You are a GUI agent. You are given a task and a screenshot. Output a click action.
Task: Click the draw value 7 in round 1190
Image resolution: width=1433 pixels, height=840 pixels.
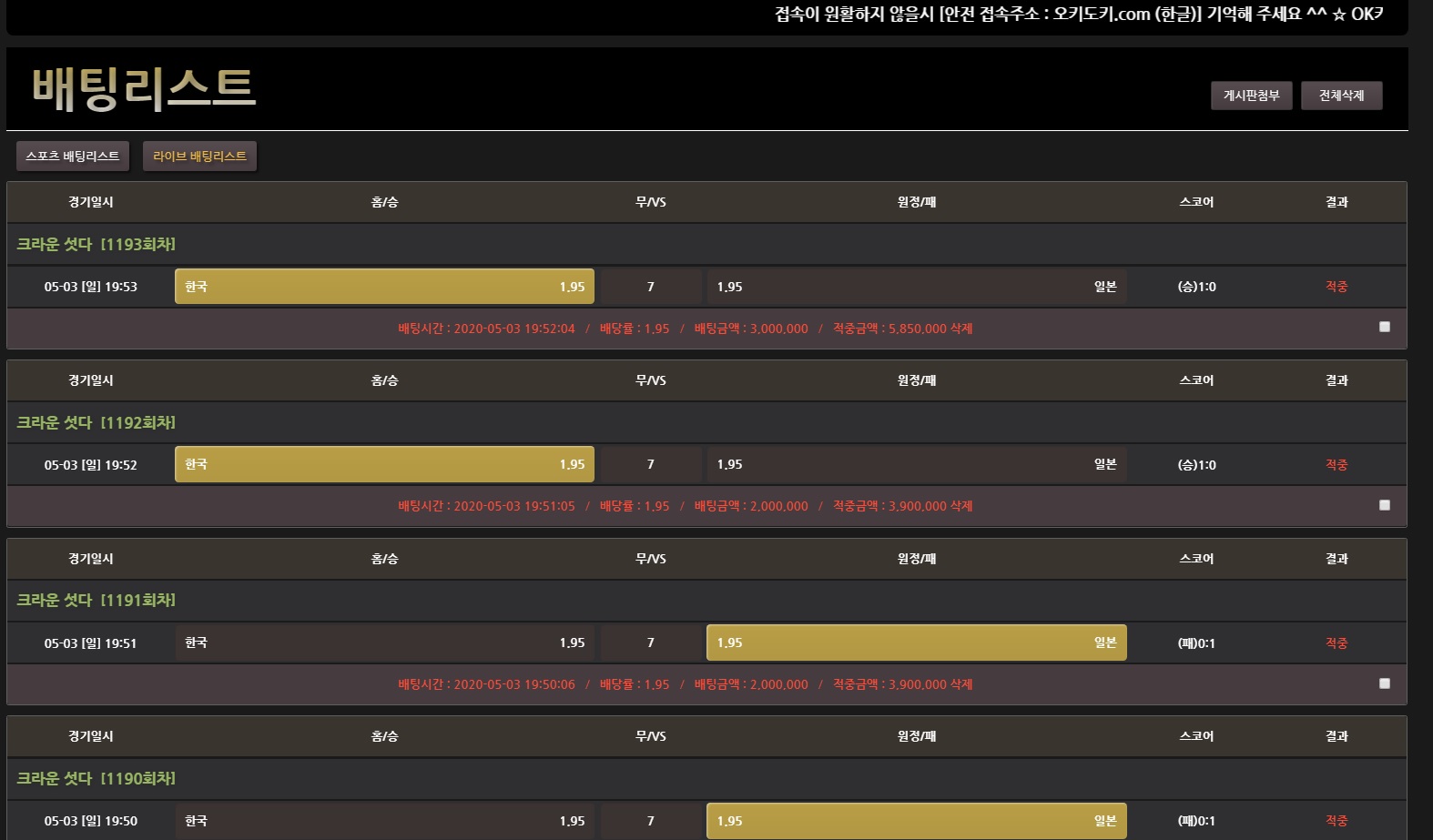(650, 821)
